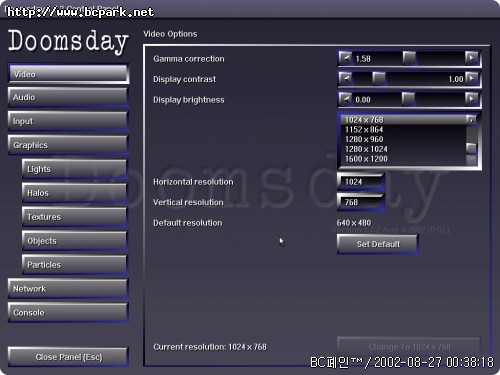Open the Lights graphics subpage
Screen dimensions: 500x375
(x=75, y=169)
